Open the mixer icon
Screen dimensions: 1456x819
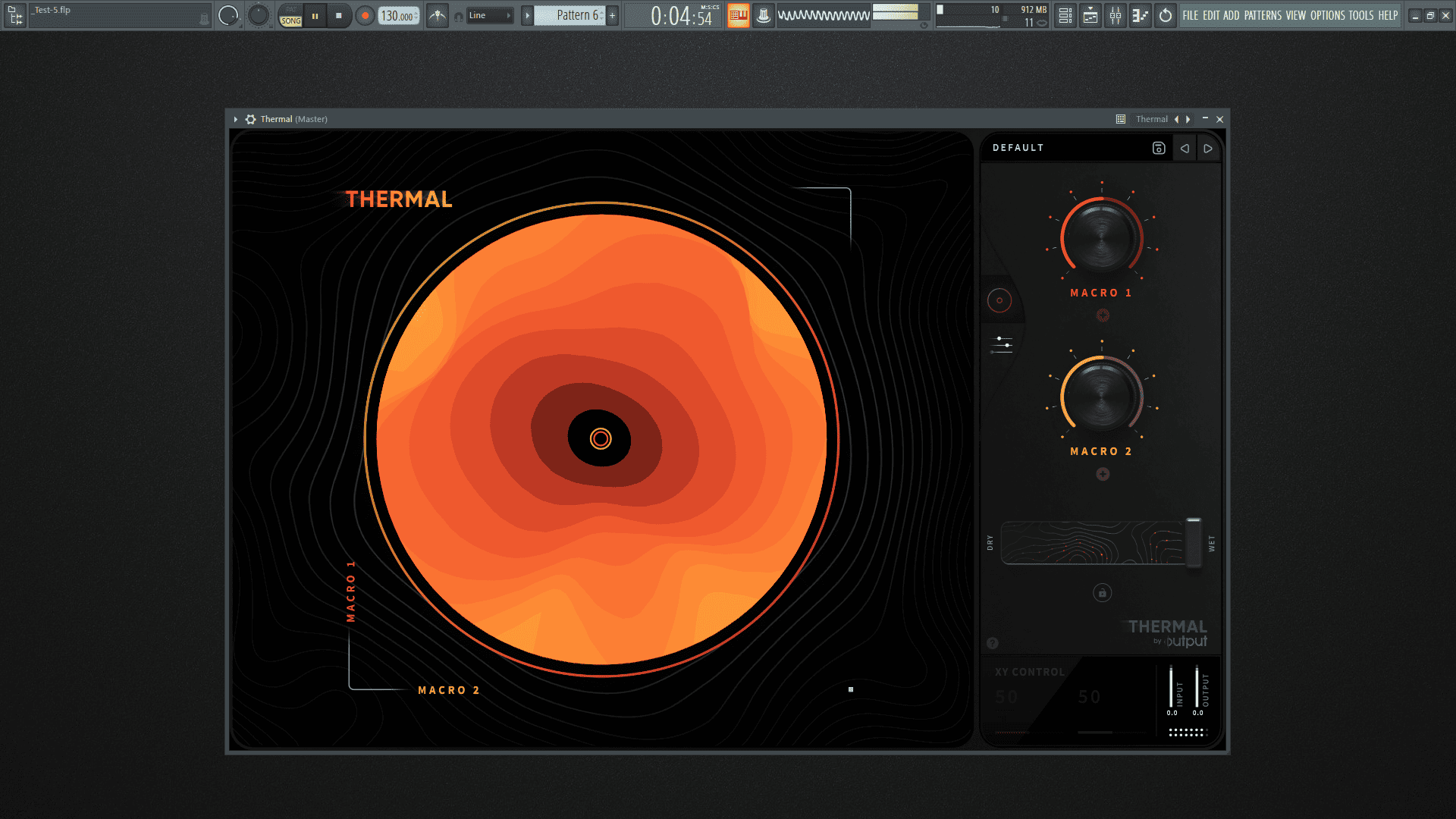(x=1115, y=15)
